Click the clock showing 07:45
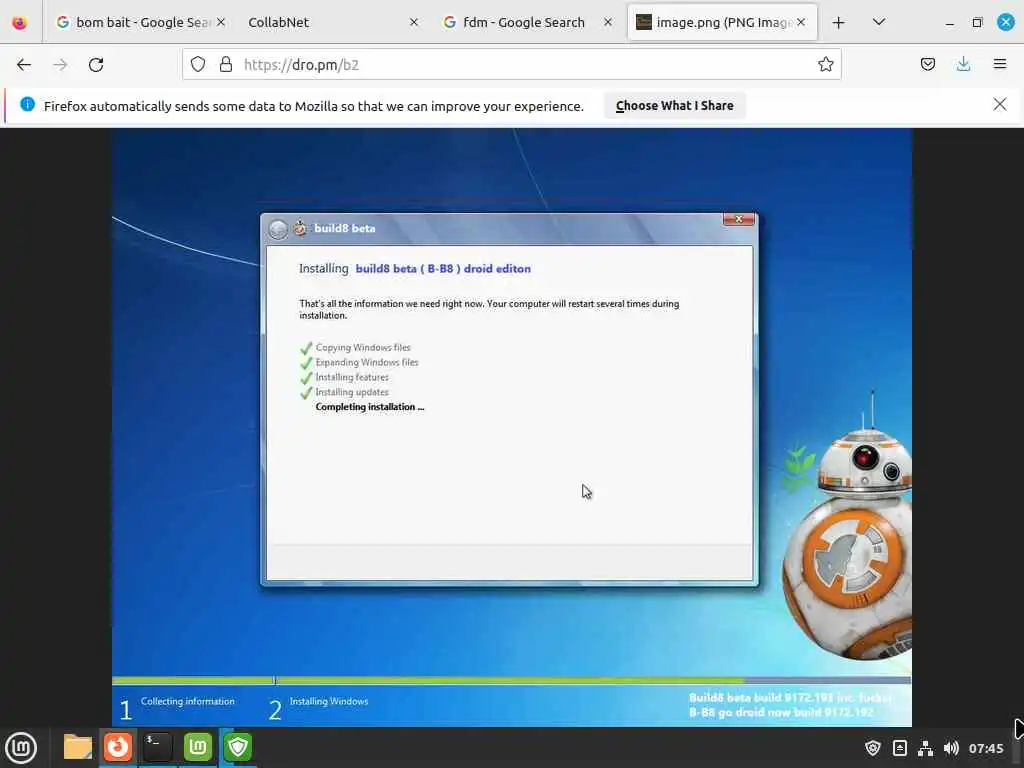The height and width of the screenshot is (768, 1024). tap(986, 748)
